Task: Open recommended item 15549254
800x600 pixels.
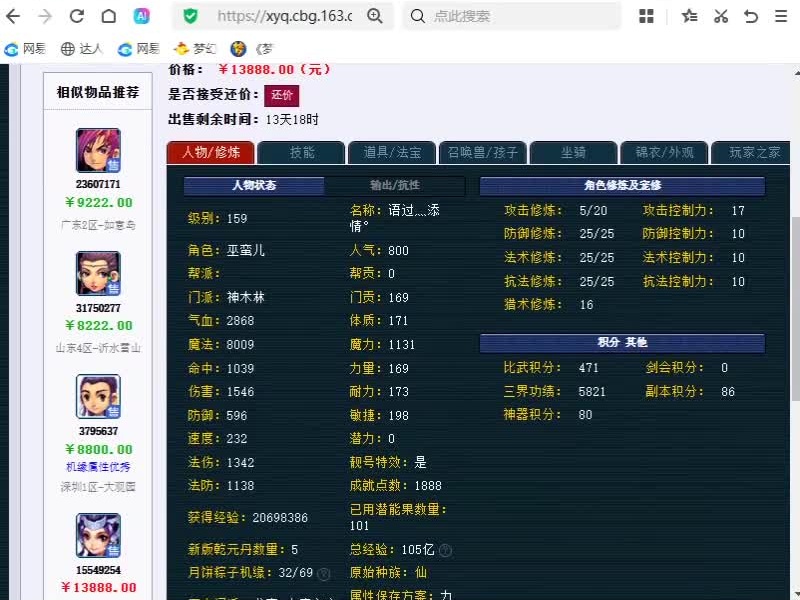Action: pos(98,570)
